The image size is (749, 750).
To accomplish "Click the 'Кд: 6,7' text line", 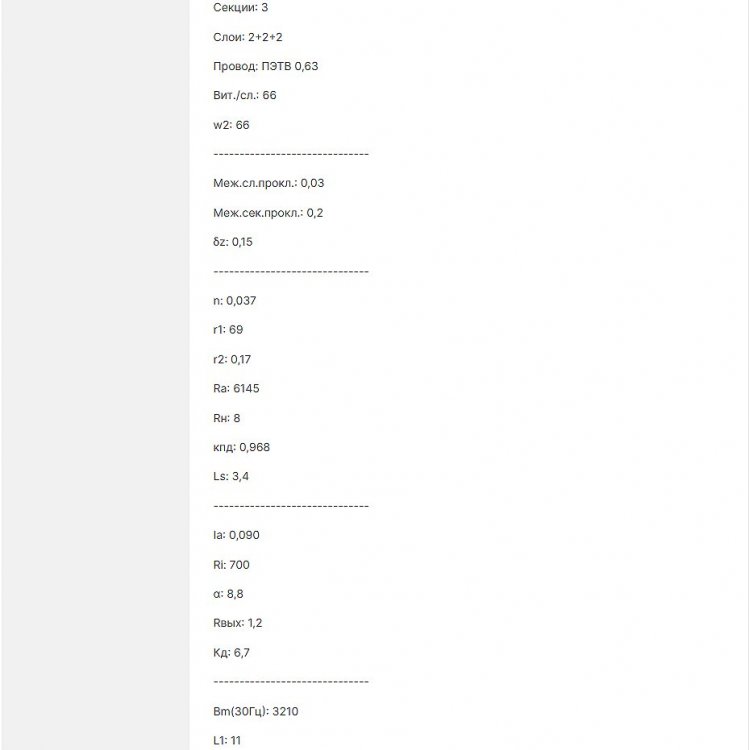I will tap(232, 653).
